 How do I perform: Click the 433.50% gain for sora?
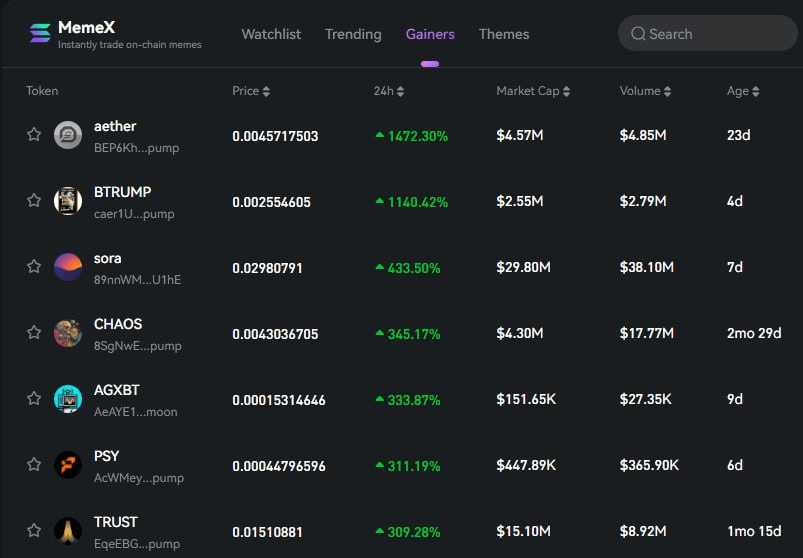(x=408, y=268)
